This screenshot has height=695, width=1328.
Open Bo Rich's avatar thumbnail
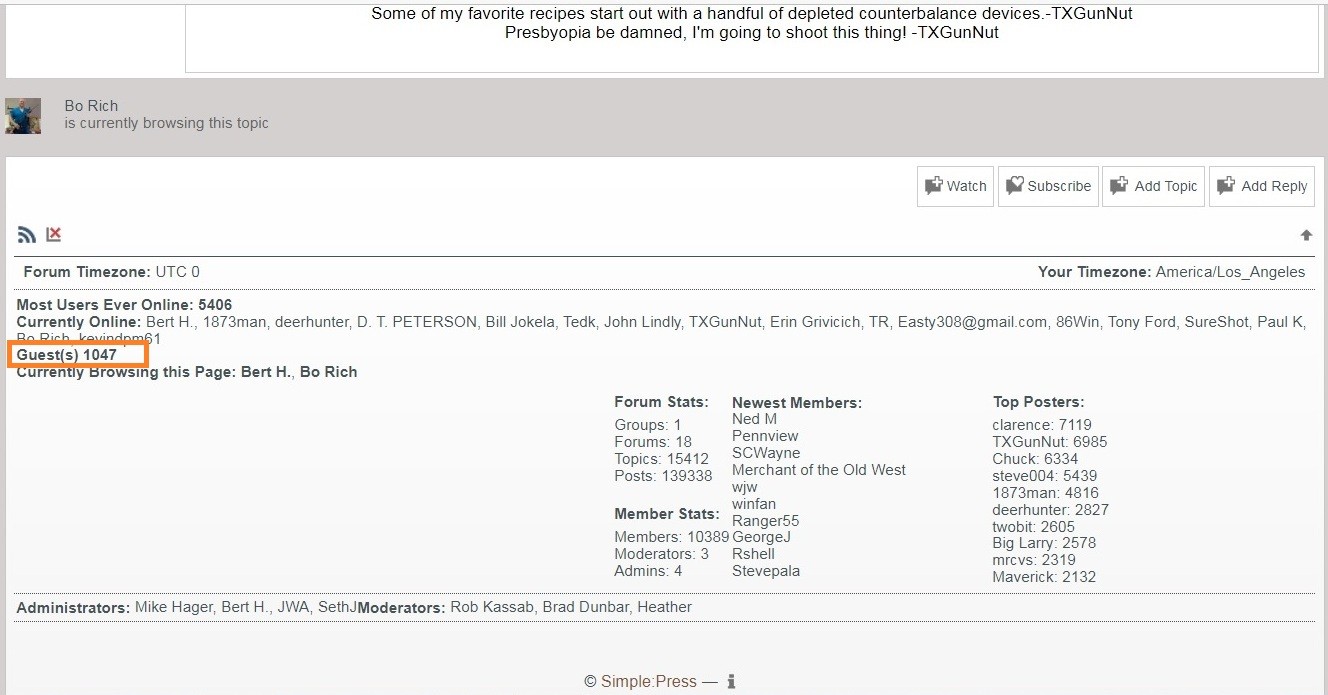23,115
